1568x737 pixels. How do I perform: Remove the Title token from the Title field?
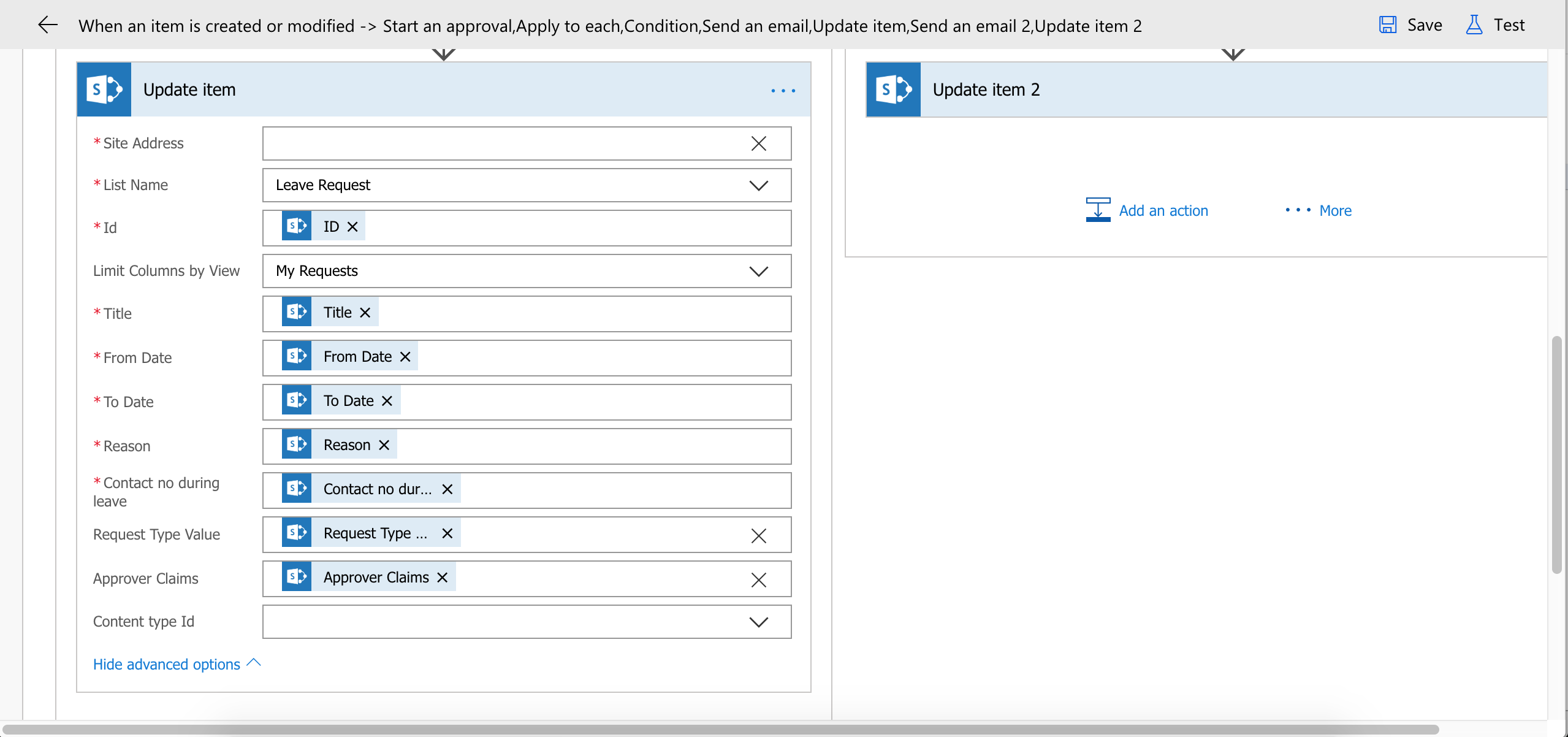[365, 312]
